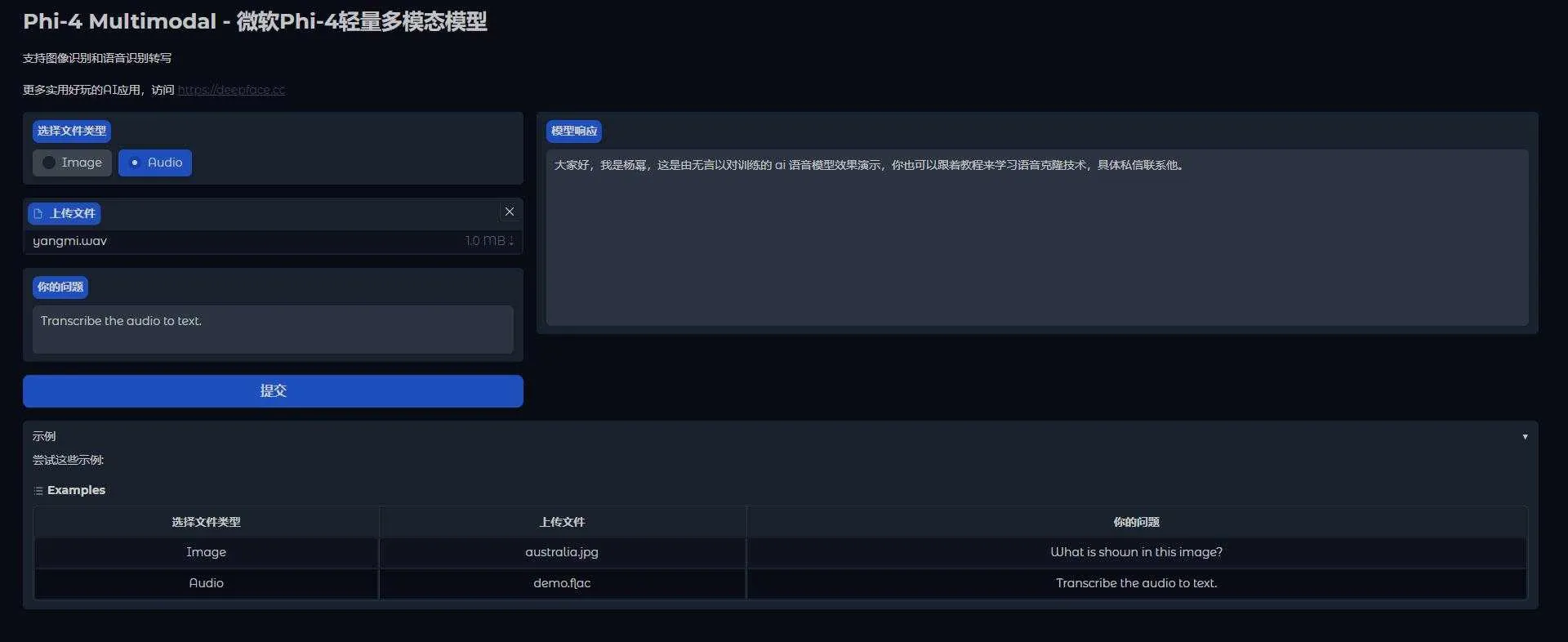Click the 你的问题 table column header
This screenshot has height=642, width=1568.
[x=1136, y=522]
